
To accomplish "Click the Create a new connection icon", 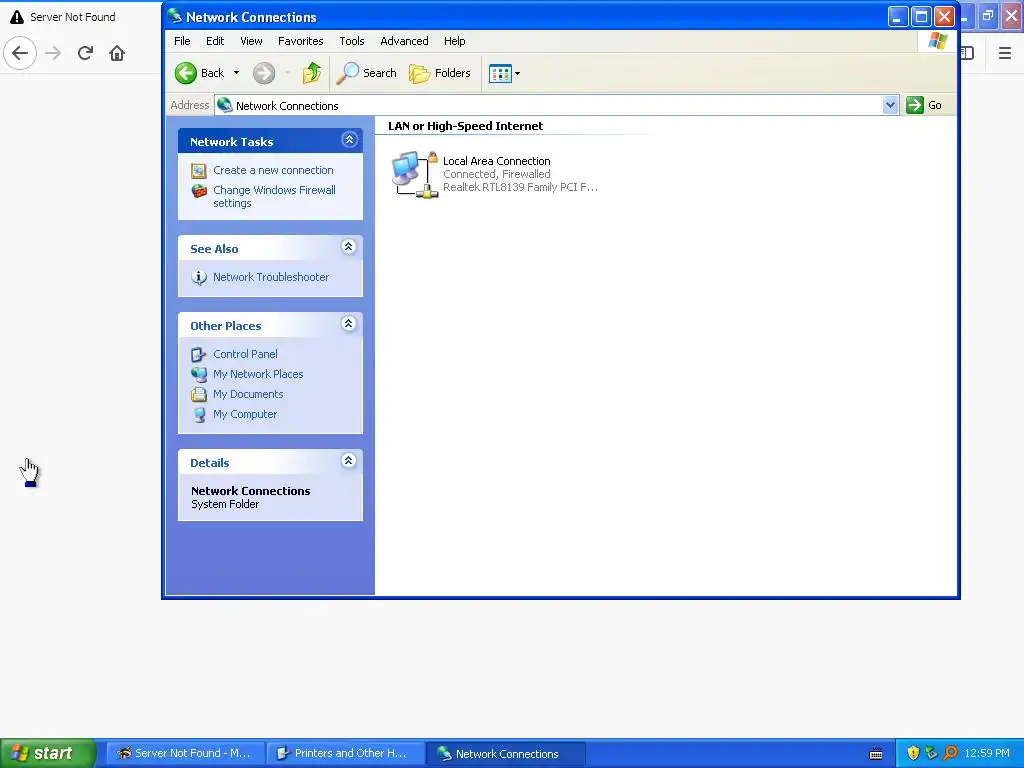I will pos(199,171).
